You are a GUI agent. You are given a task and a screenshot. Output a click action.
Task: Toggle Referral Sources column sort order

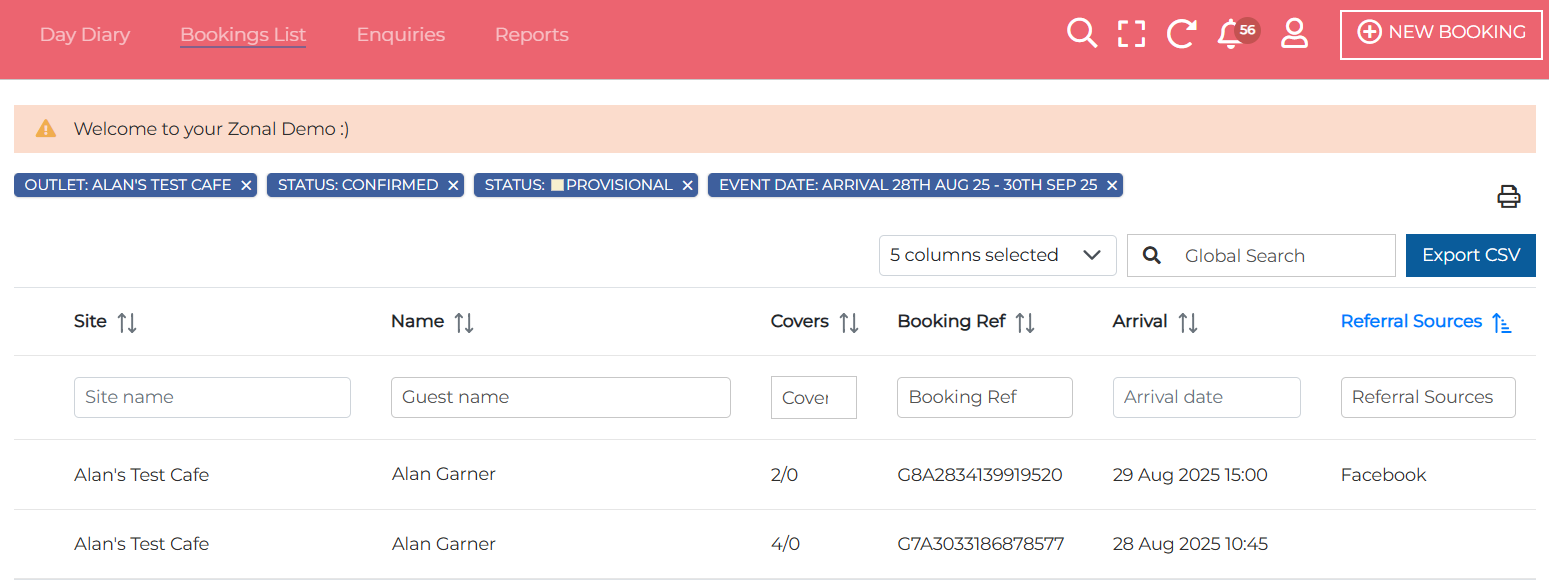coord(1501,322)
